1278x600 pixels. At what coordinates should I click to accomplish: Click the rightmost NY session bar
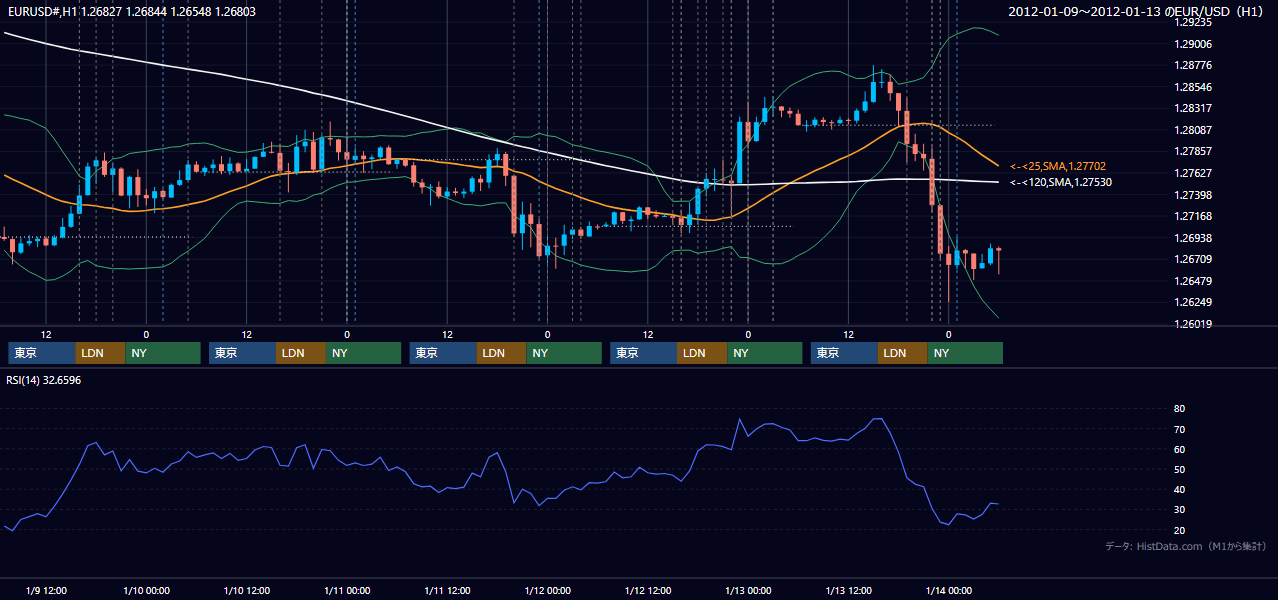tap(965, 353)
